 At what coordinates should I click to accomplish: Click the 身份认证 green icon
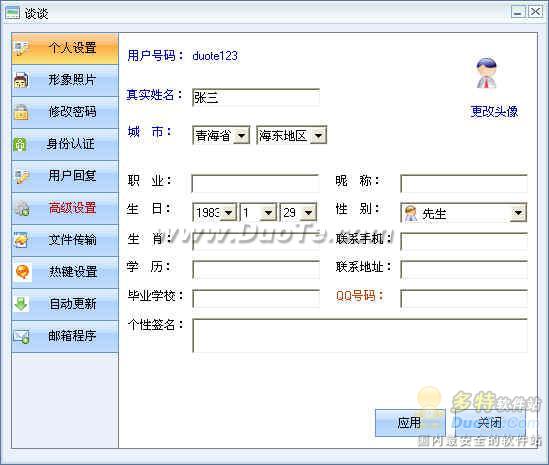[x=20, y=144]
